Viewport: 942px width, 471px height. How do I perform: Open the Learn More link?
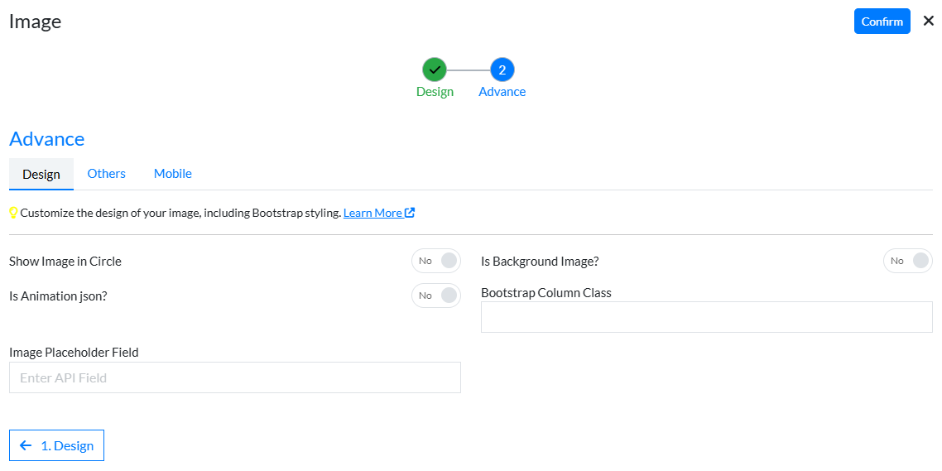point(373,213)
